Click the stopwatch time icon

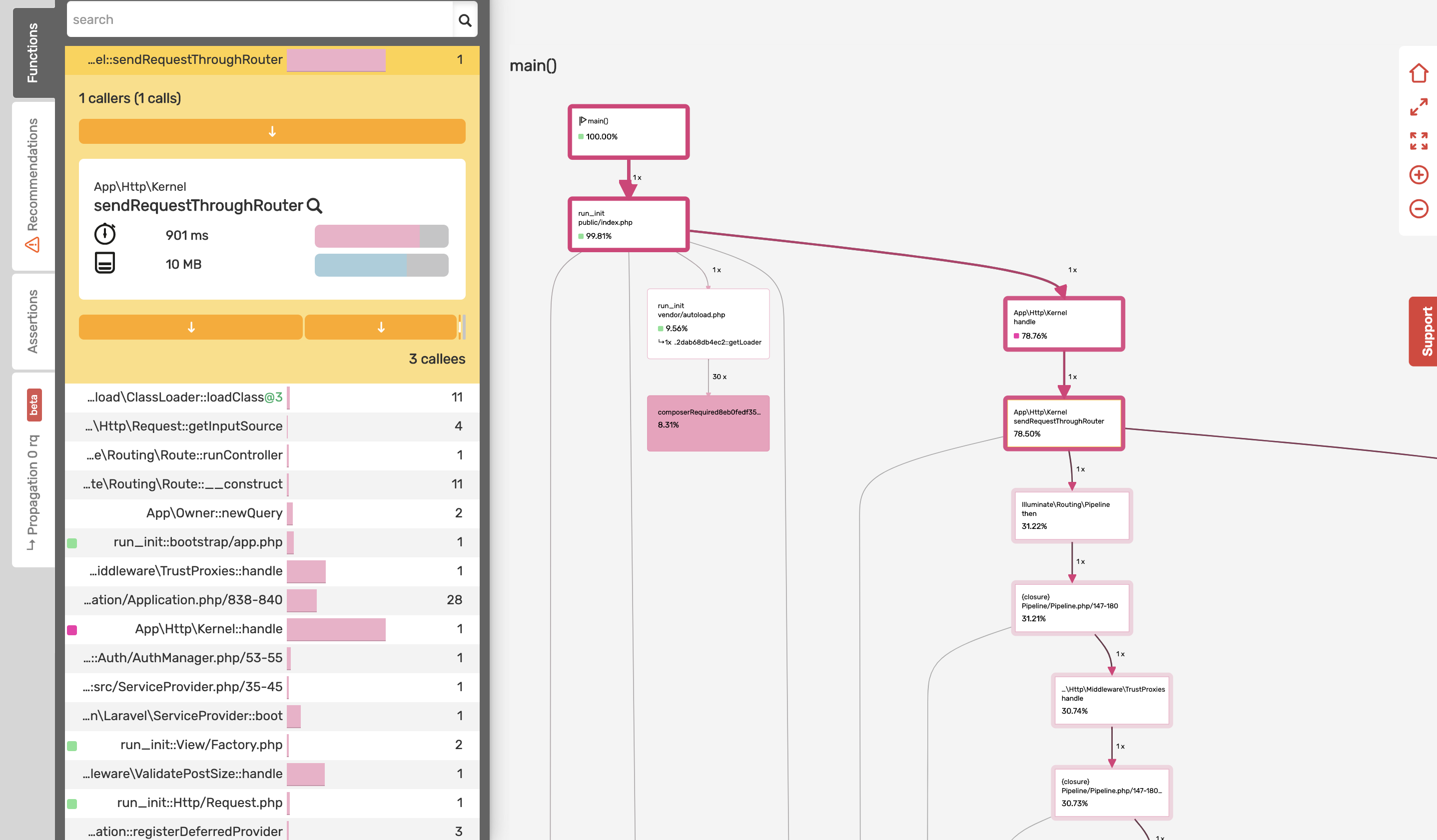tap(105, 234)
